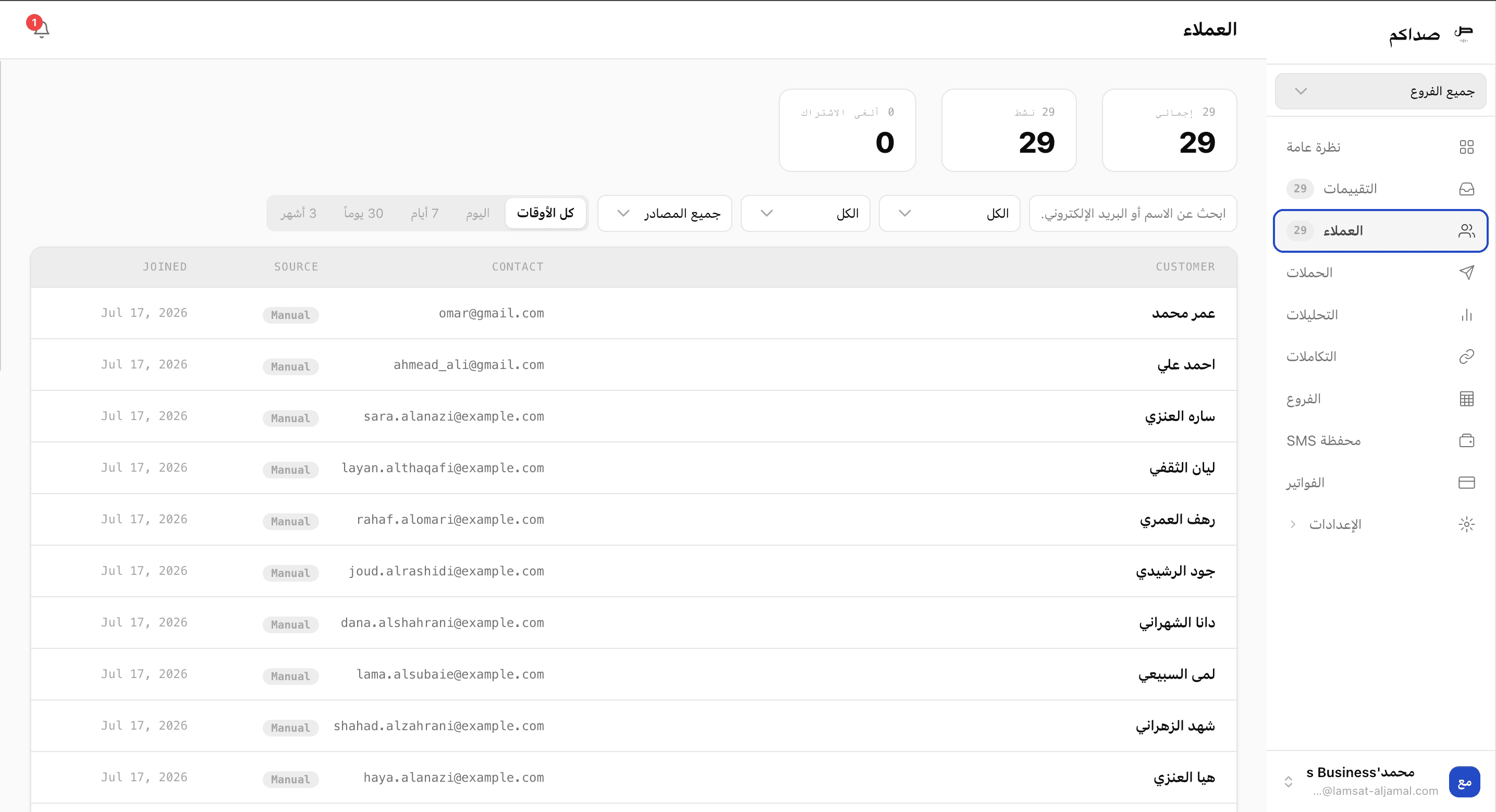Select the '7 أيام' time tab
The width and height of the screenshot is (1496, 812).
[x=424, y=213]
